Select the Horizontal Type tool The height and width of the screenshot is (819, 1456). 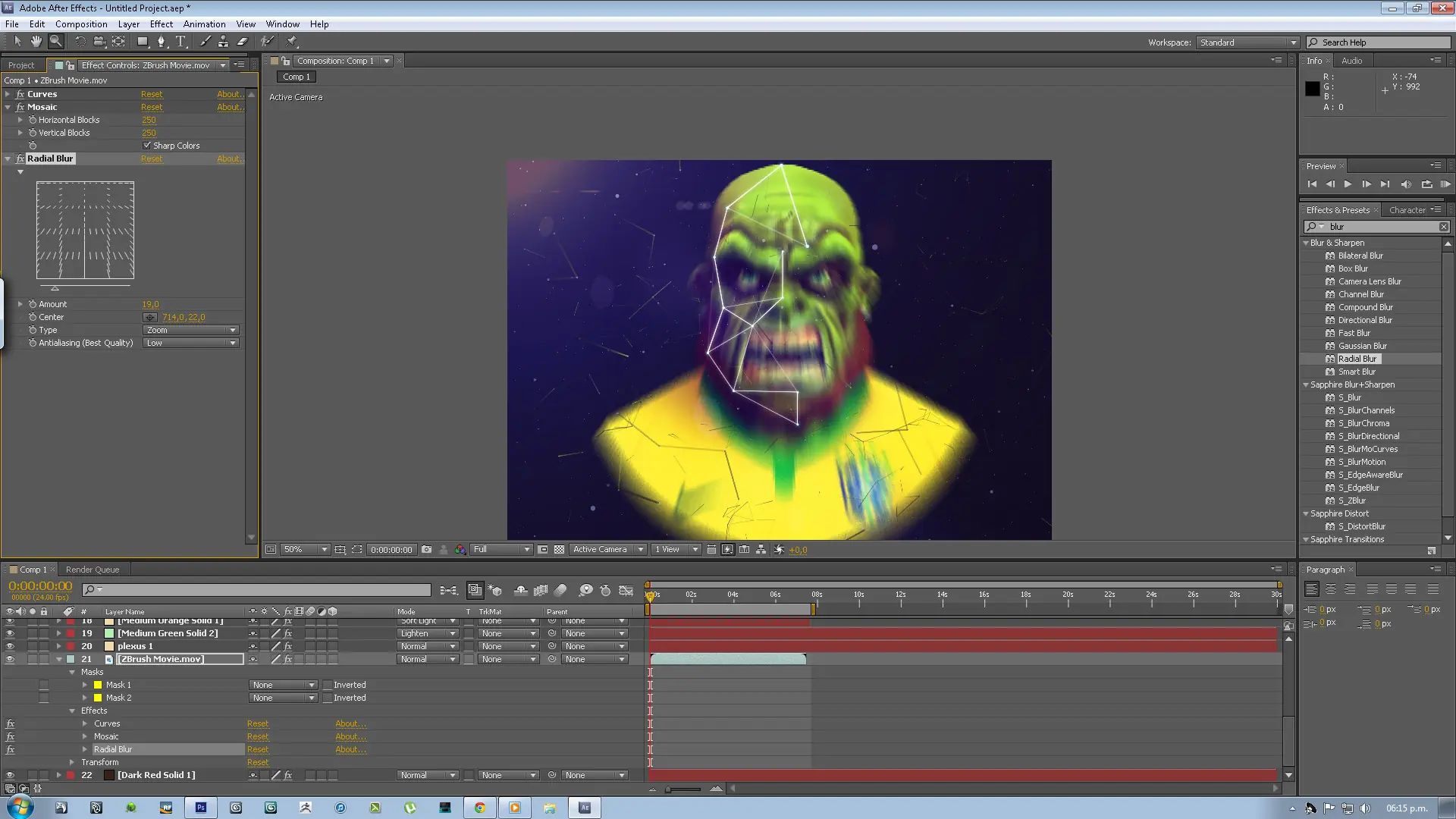(181, 42)
